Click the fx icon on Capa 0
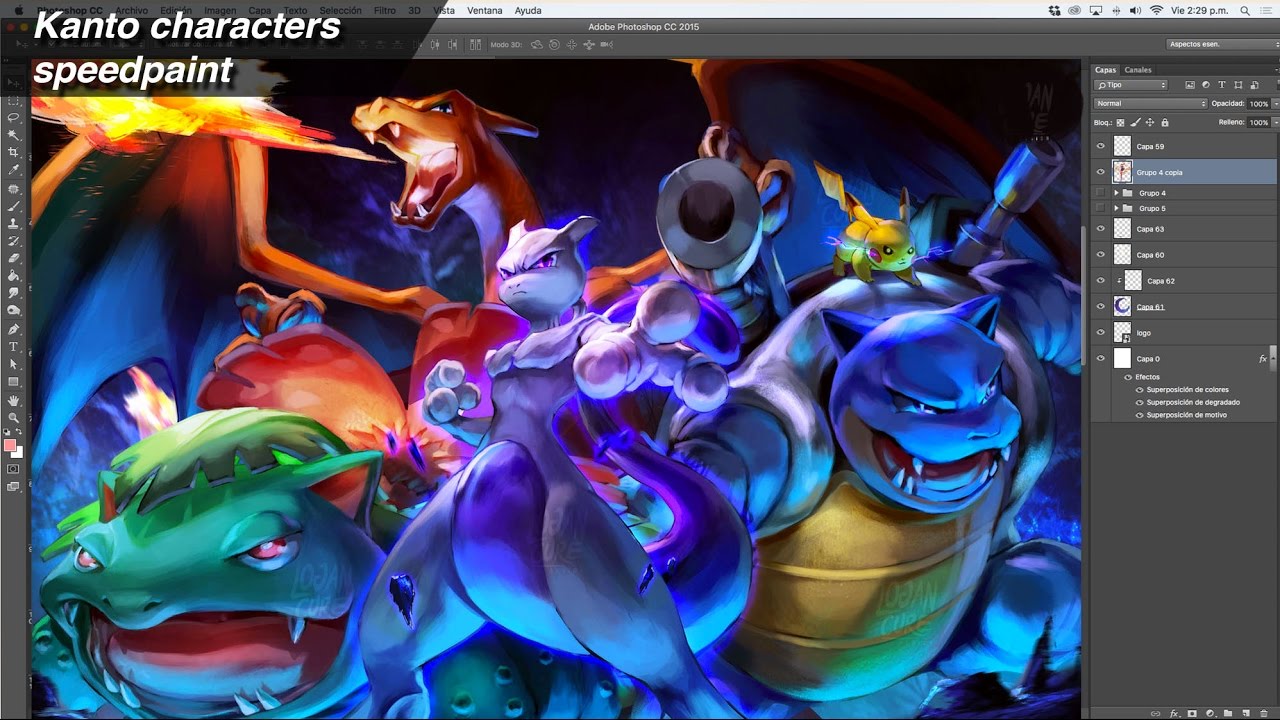 point(1262,358)
